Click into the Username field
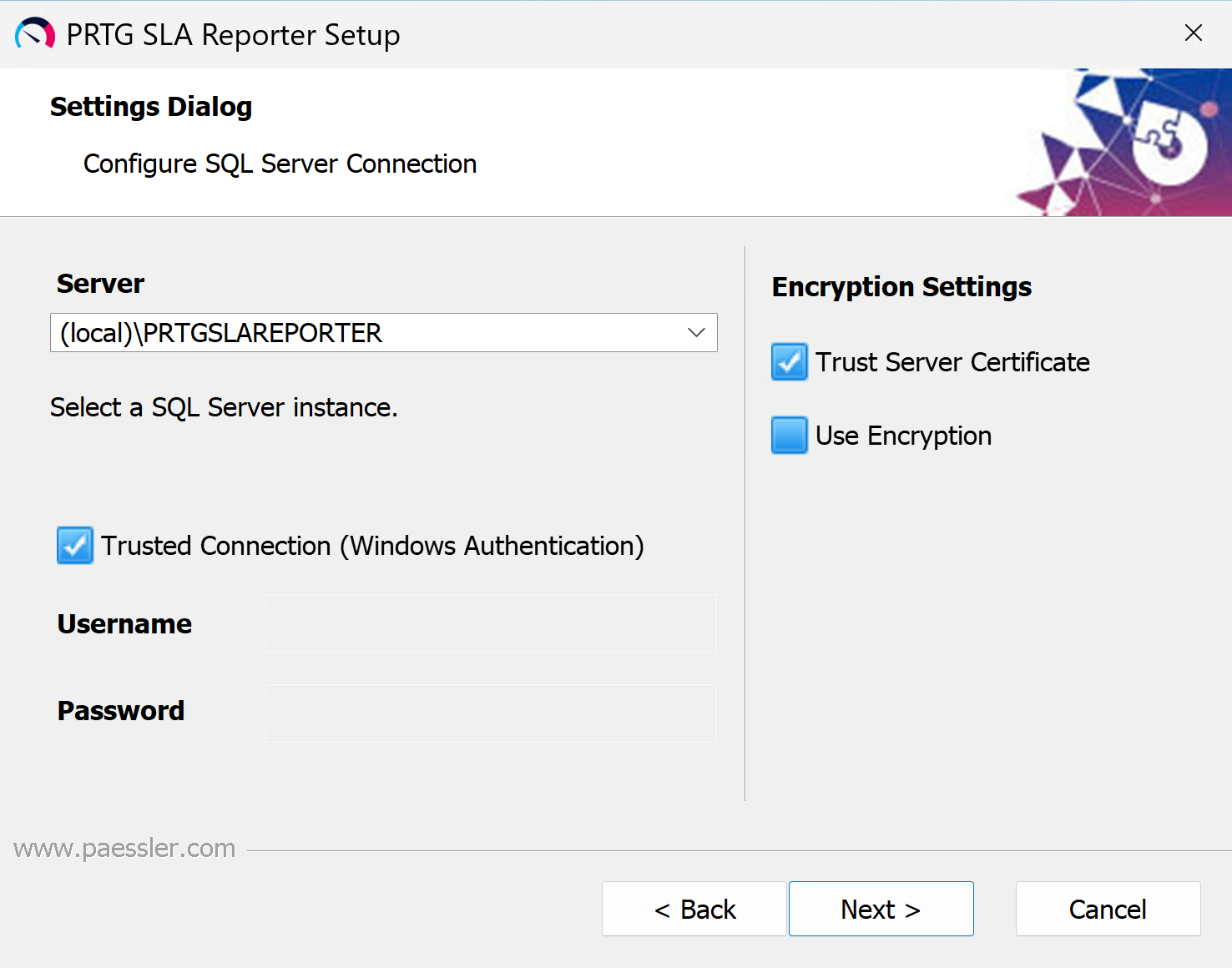Screen dimensions: 1232x968 pyautogui.click(x=491, y=623)
